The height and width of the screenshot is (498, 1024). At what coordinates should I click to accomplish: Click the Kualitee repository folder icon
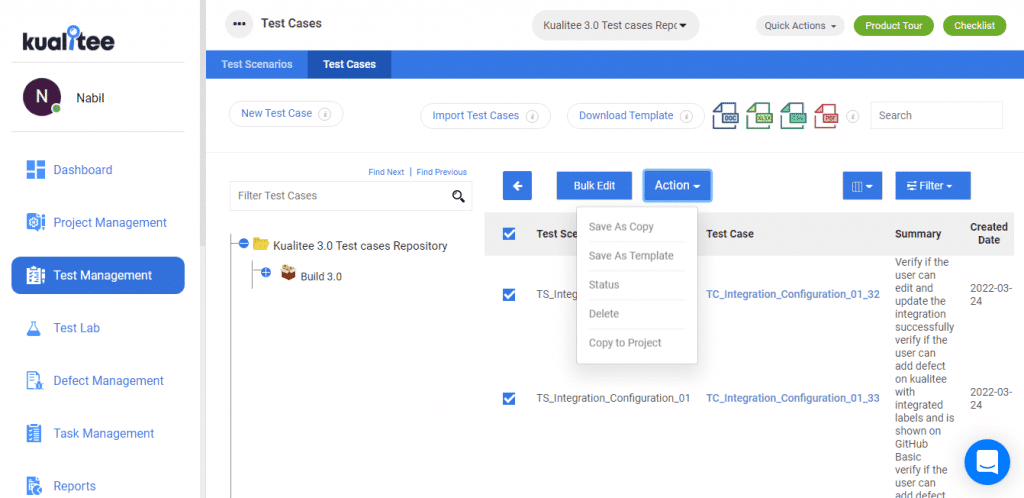click(261, 244)
